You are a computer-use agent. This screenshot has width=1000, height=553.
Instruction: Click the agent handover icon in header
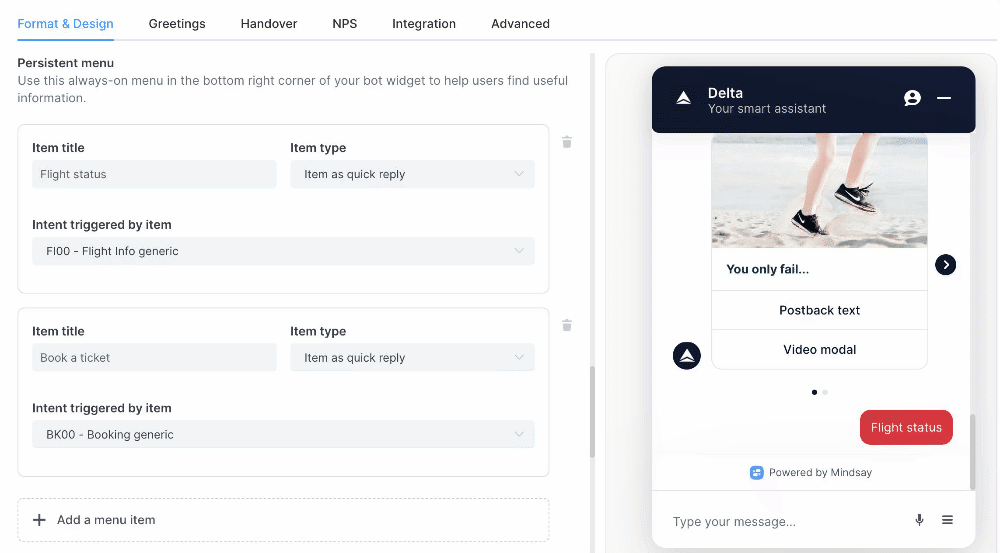912,98
